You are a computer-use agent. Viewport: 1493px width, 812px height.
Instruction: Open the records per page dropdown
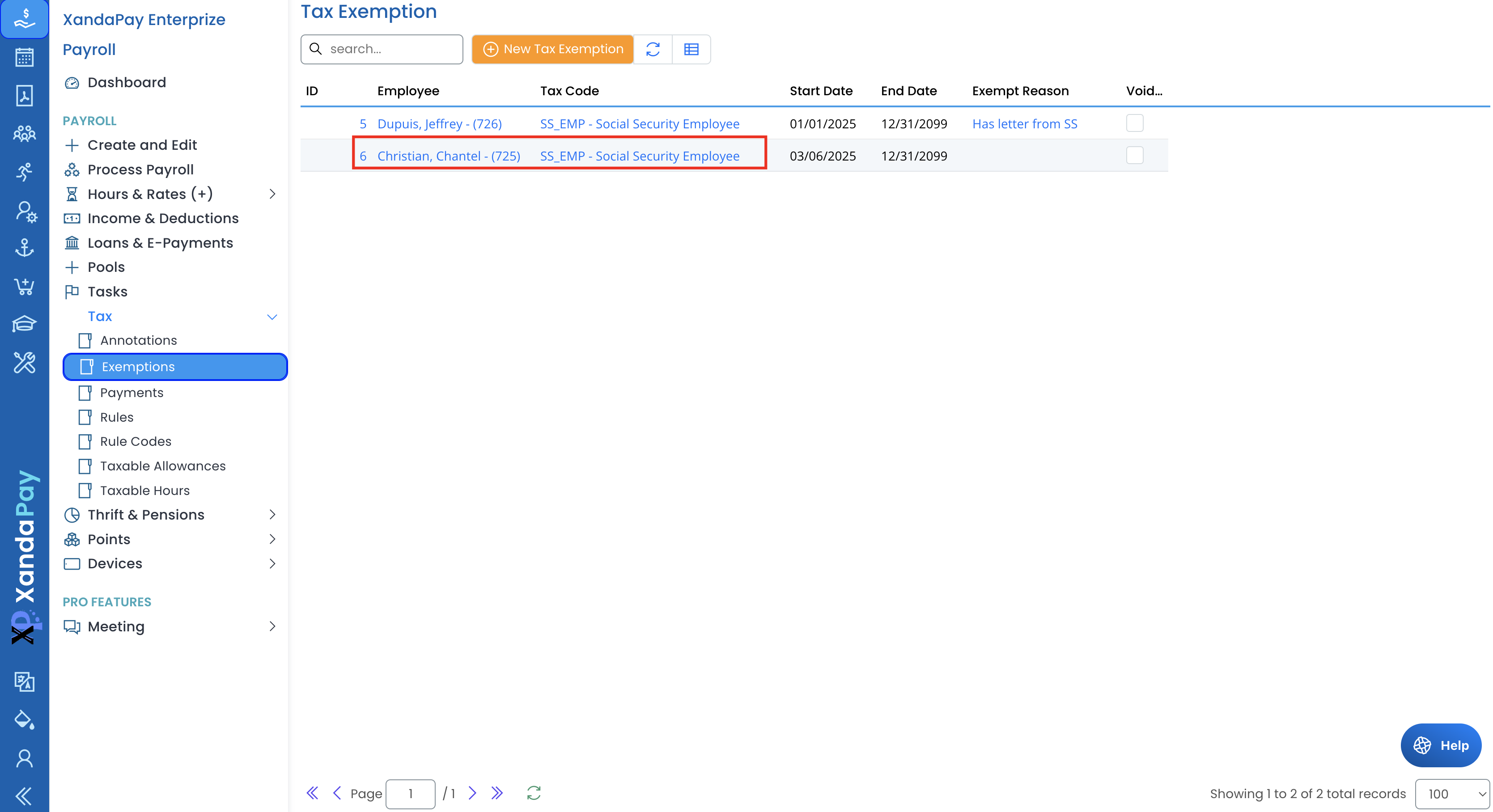(1452, 794)
